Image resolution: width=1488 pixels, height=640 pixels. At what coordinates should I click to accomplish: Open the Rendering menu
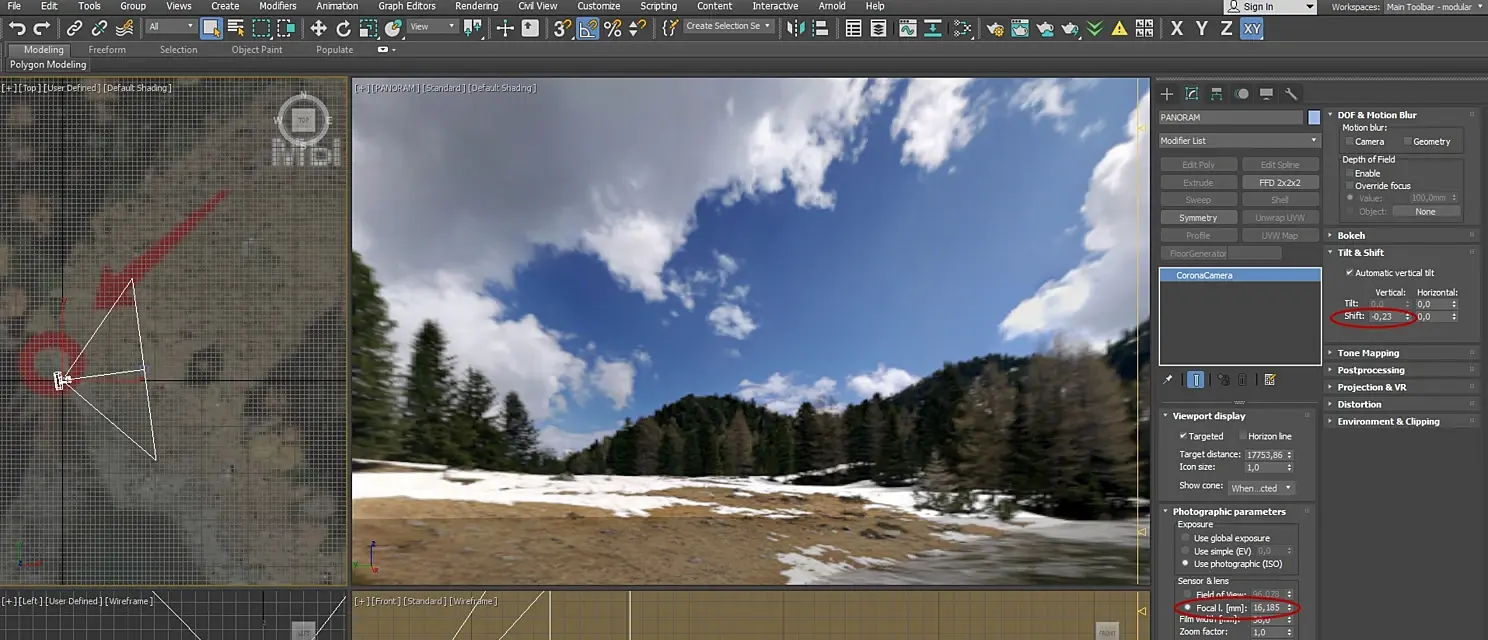477,6
